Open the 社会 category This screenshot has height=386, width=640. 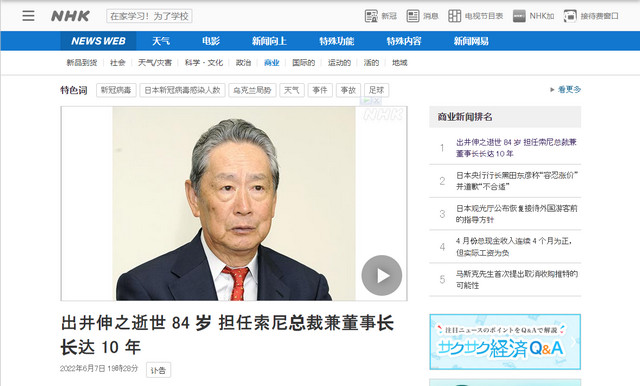(x=118, y=62)
